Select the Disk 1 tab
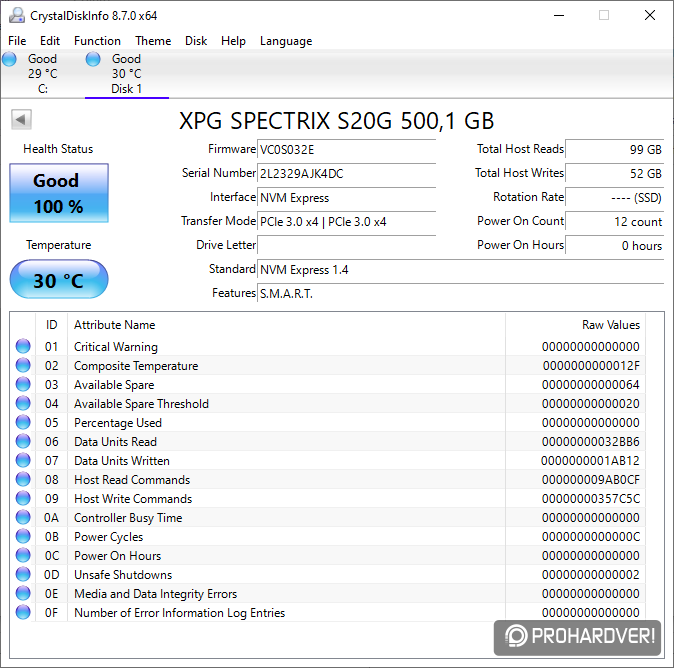This screenshot has width=674, height=668. [x=126, y=74]
